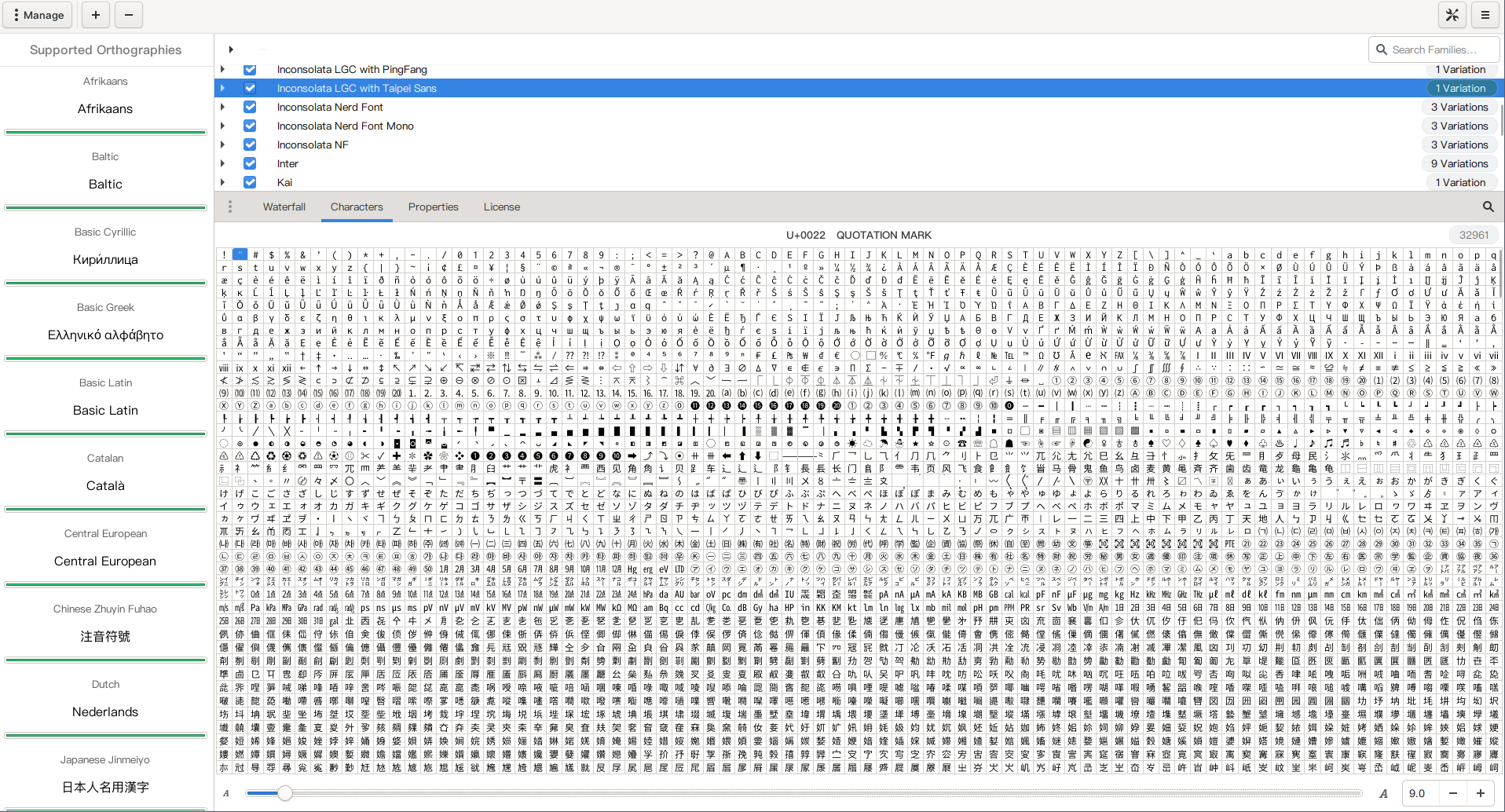Expand the Inter family row

[223, 163]
